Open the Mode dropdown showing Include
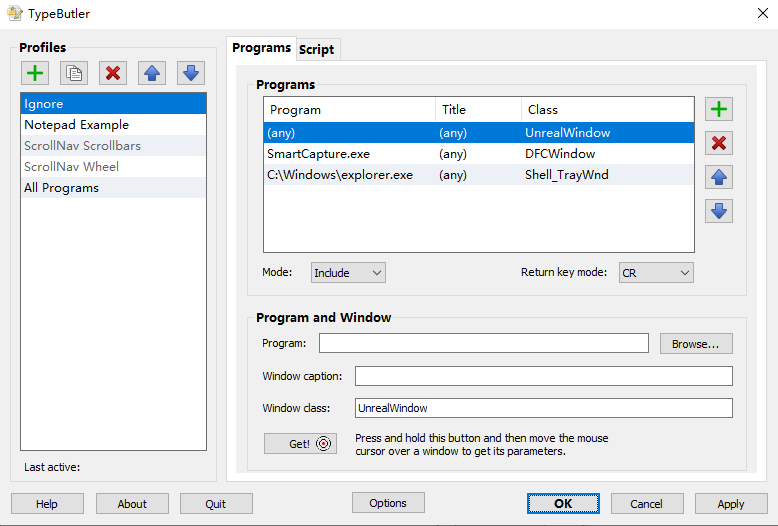This screenshot has height=526, width=778. coord(348,272)
